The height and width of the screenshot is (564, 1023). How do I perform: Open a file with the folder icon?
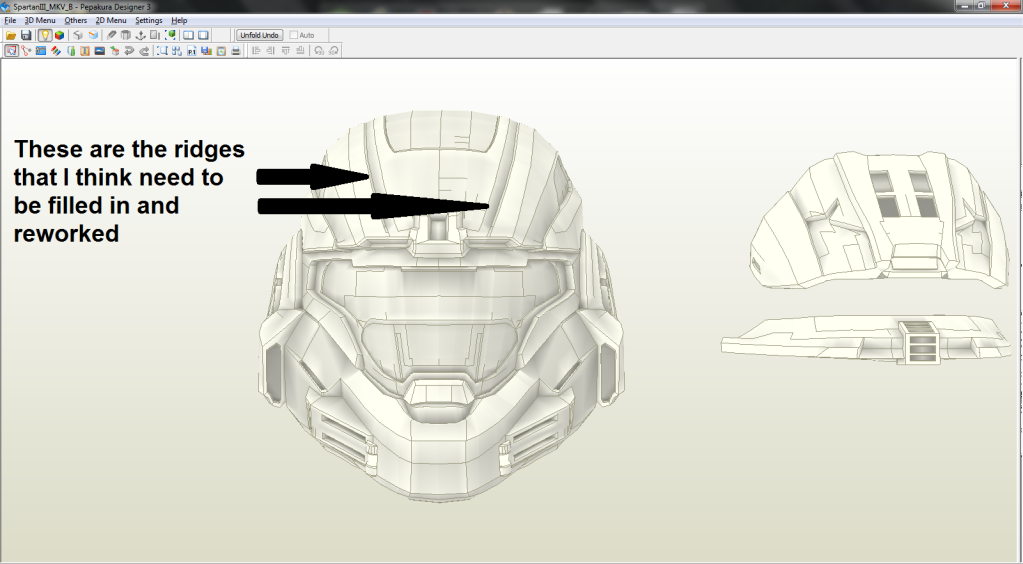pos(11,35)
